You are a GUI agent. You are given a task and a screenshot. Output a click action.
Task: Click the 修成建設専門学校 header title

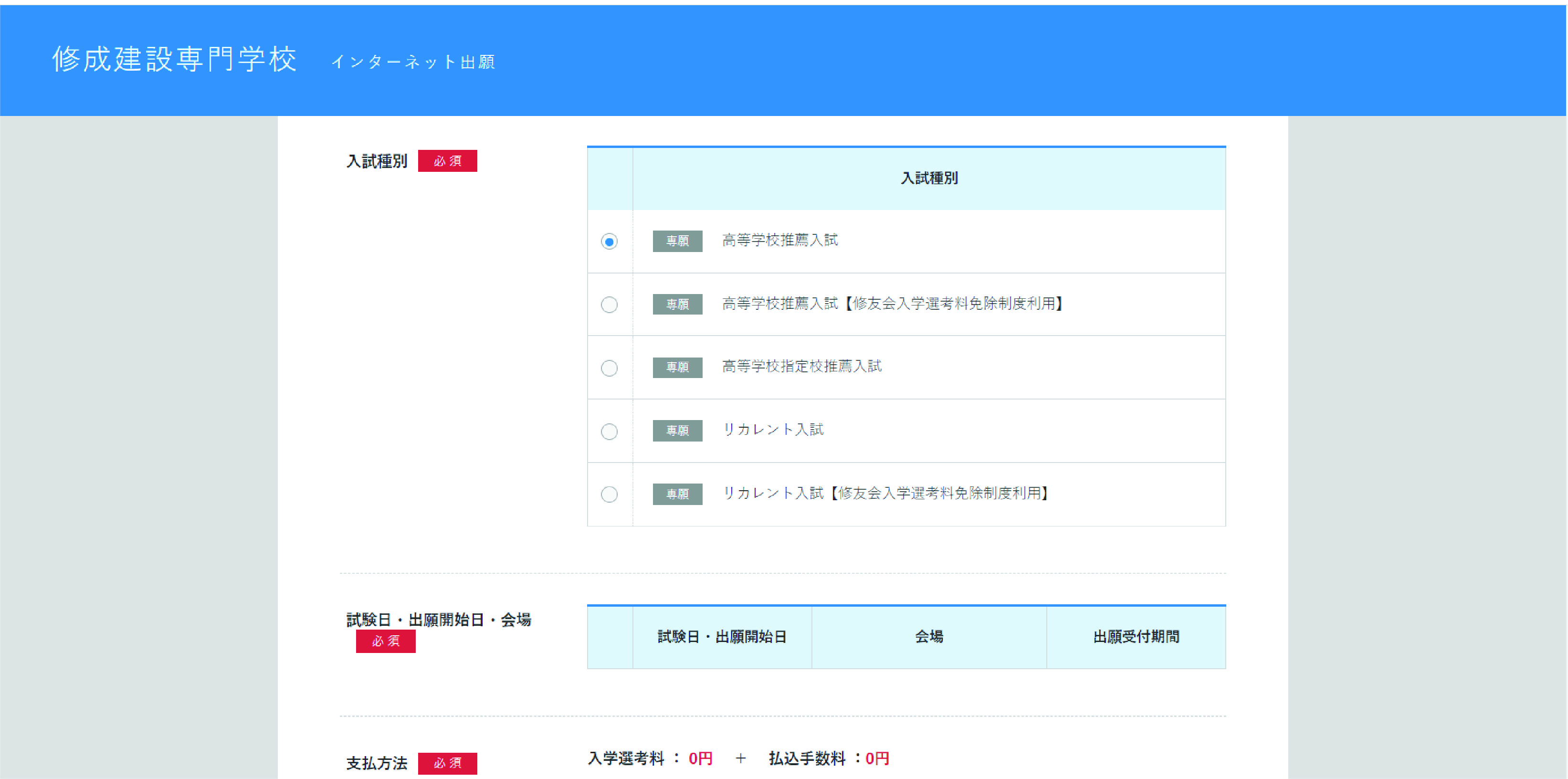click(x=175, y=60)
